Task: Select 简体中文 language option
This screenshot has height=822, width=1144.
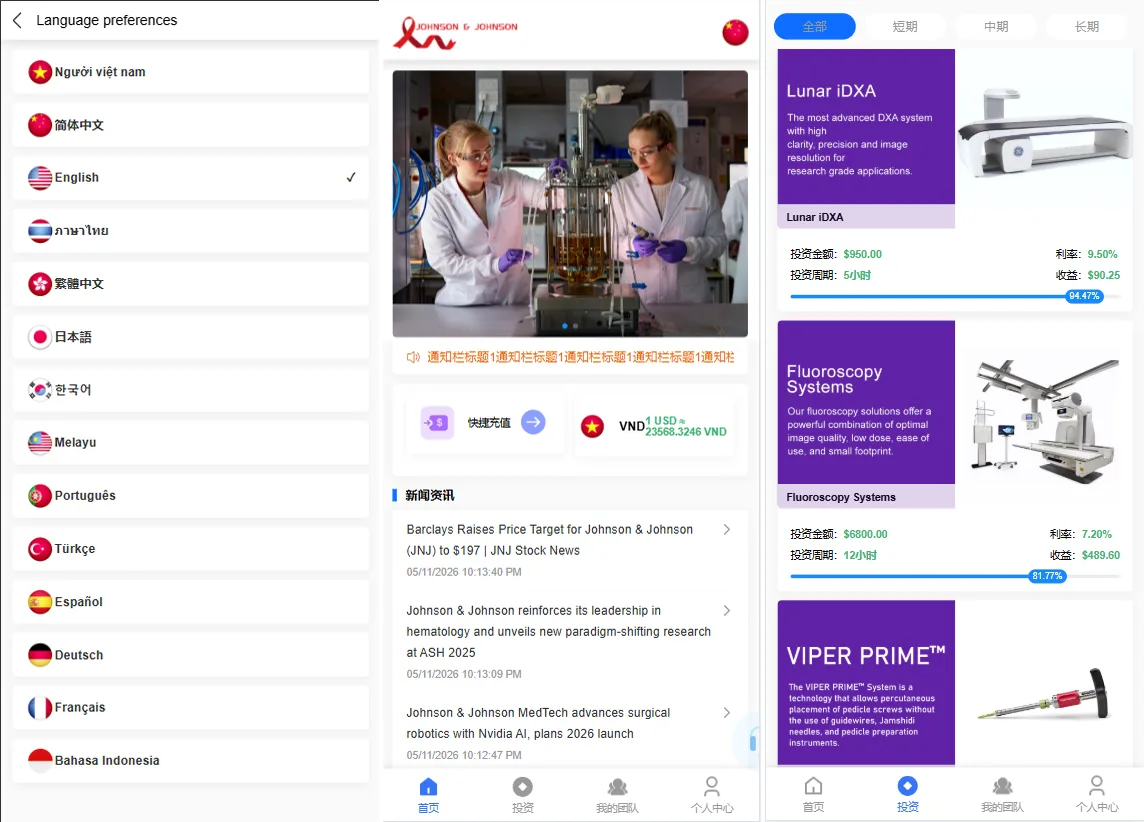Action: click(x=190, y=125)
